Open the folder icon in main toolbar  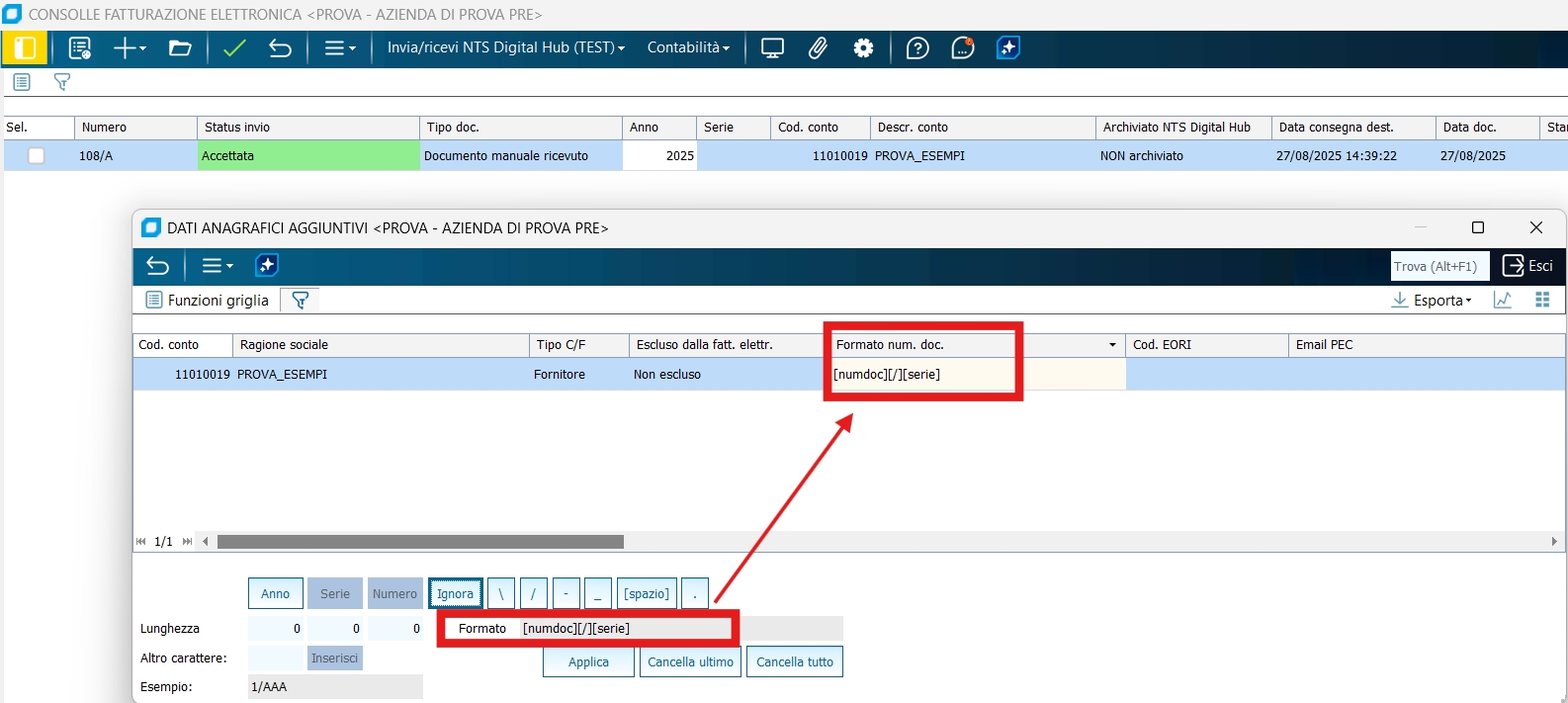click(180, 47)
